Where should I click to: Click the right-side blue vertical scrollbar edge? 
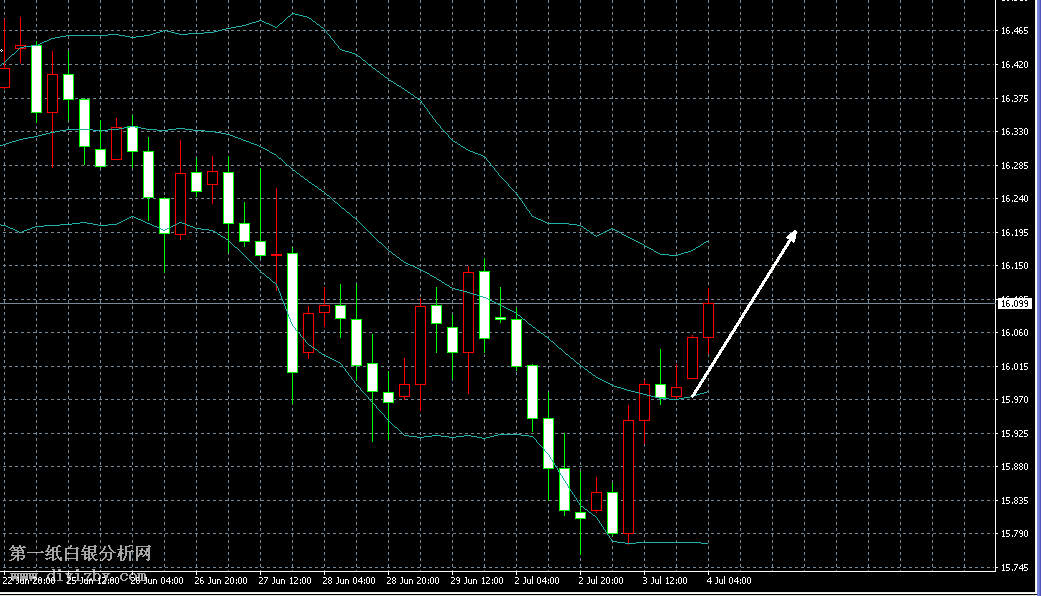(x=1039, y=298)
